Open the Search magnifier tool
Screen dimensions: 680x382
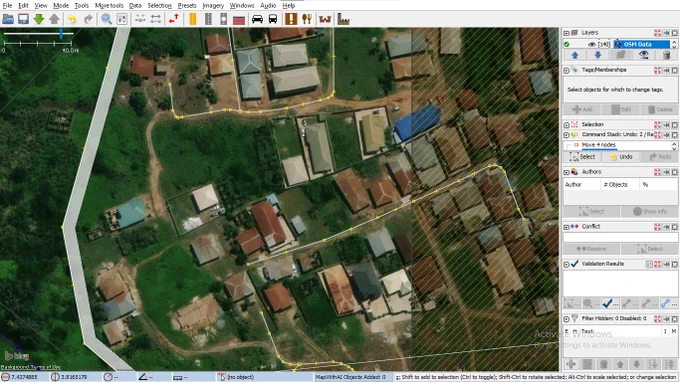pos(106,19)
